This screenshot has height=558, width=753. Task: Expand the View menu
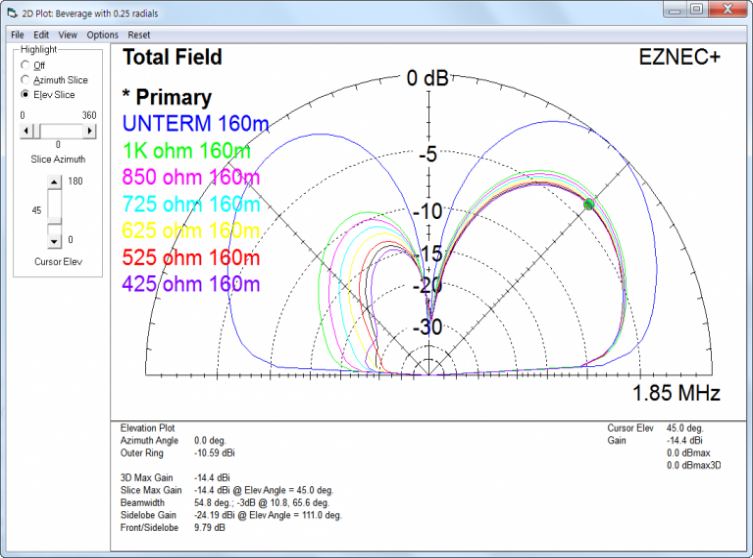[x=67, y=34]
